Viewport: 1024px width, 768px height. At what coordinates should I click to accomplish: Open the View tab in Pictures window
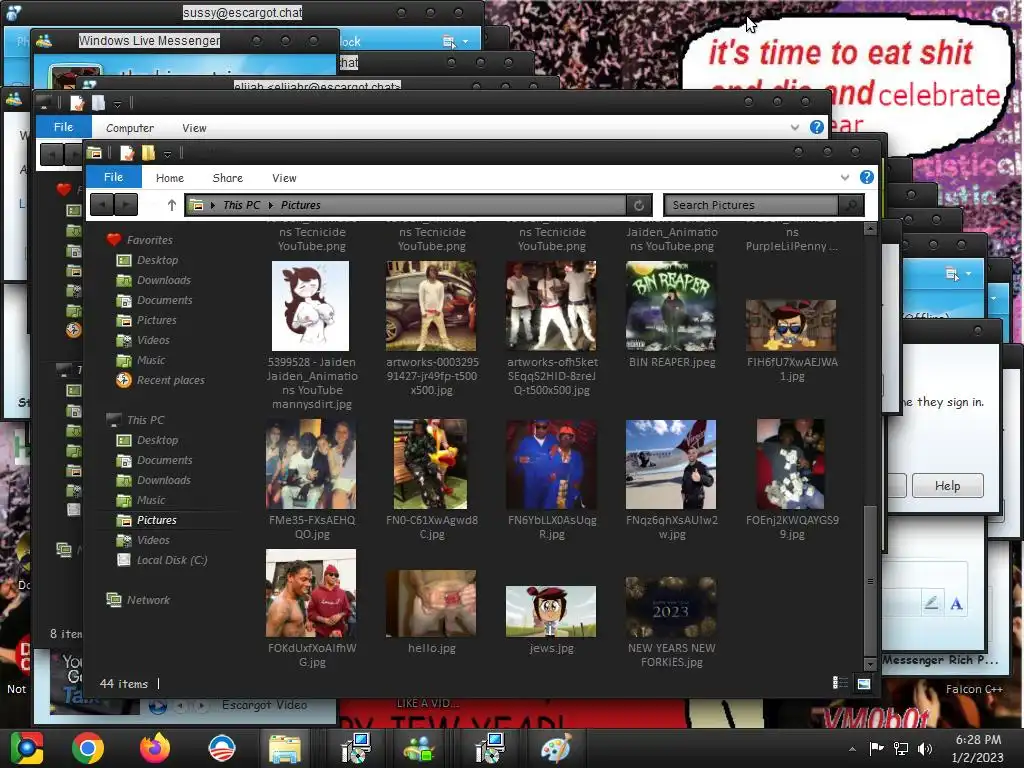[x=284, y=178]
